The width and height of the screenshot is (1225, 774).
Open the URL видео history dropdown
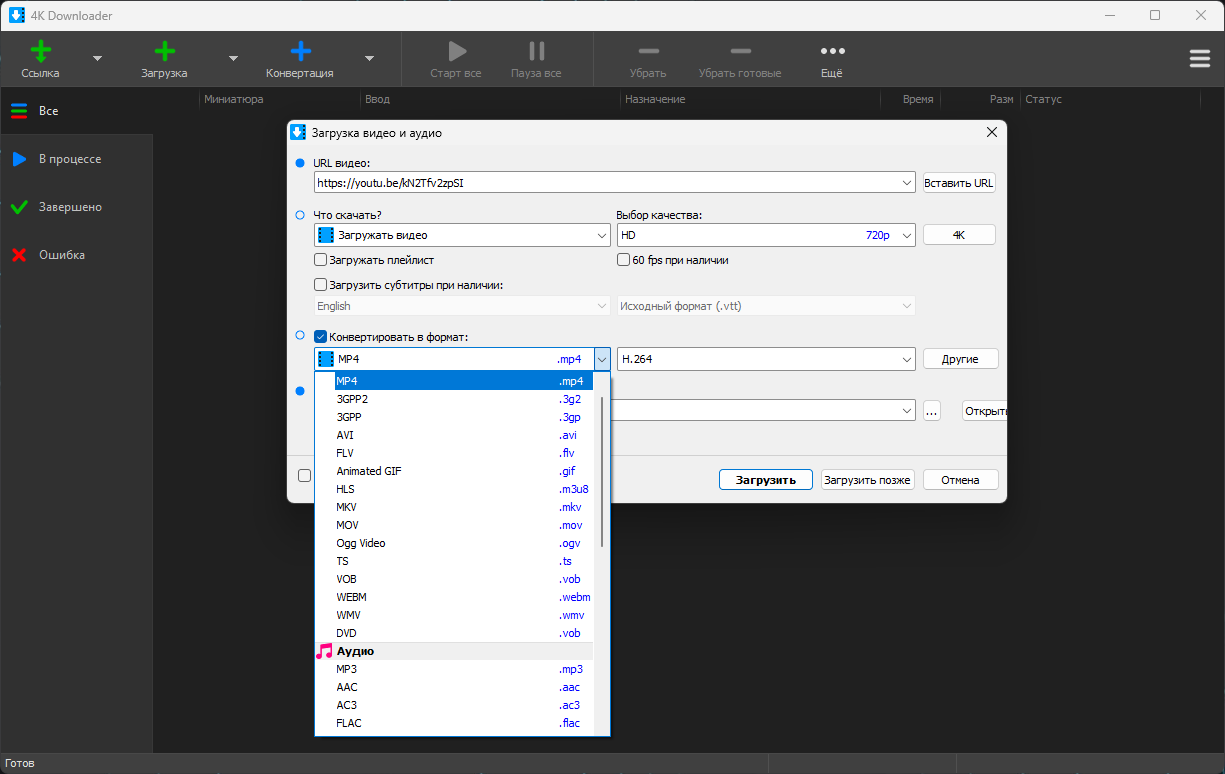point(907,183)
